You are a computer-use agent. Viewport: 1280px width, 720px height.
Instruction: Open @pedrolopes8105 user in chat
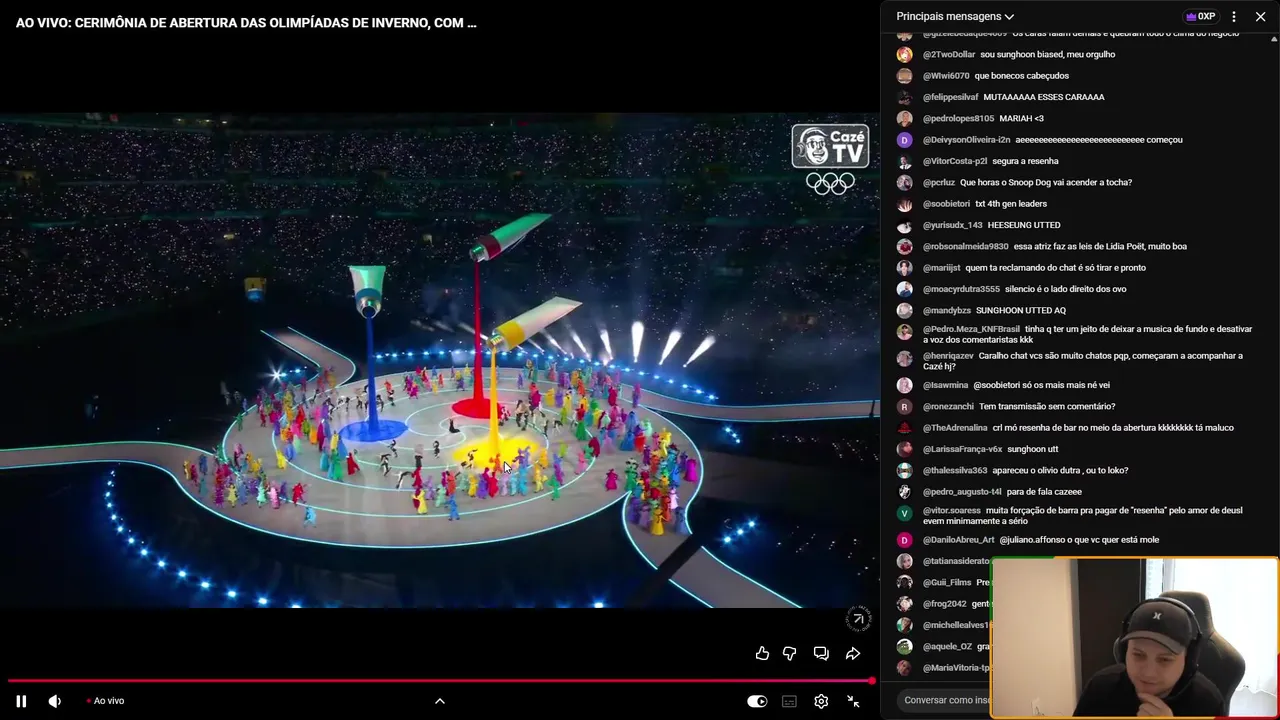(958, 118)
